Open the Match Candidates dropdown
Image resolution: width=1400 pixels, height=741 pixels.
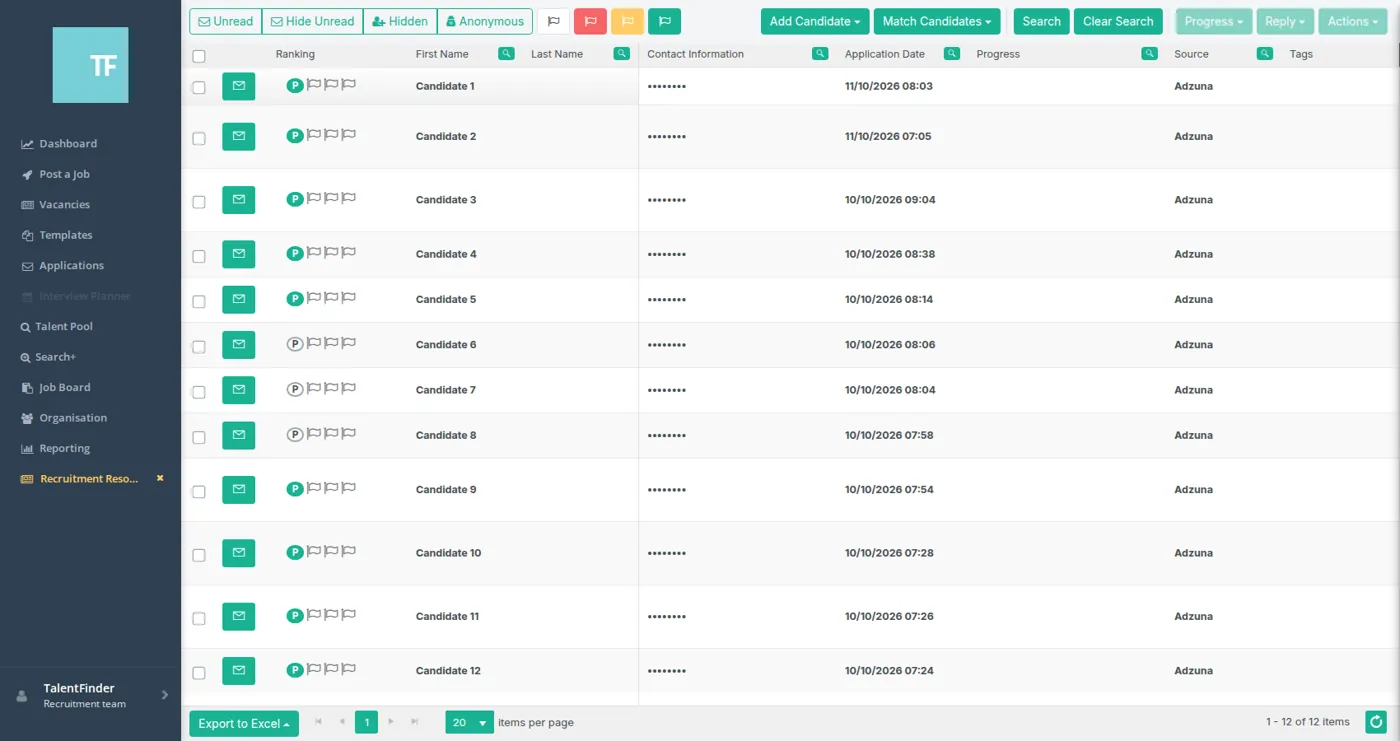pos(937,21)
